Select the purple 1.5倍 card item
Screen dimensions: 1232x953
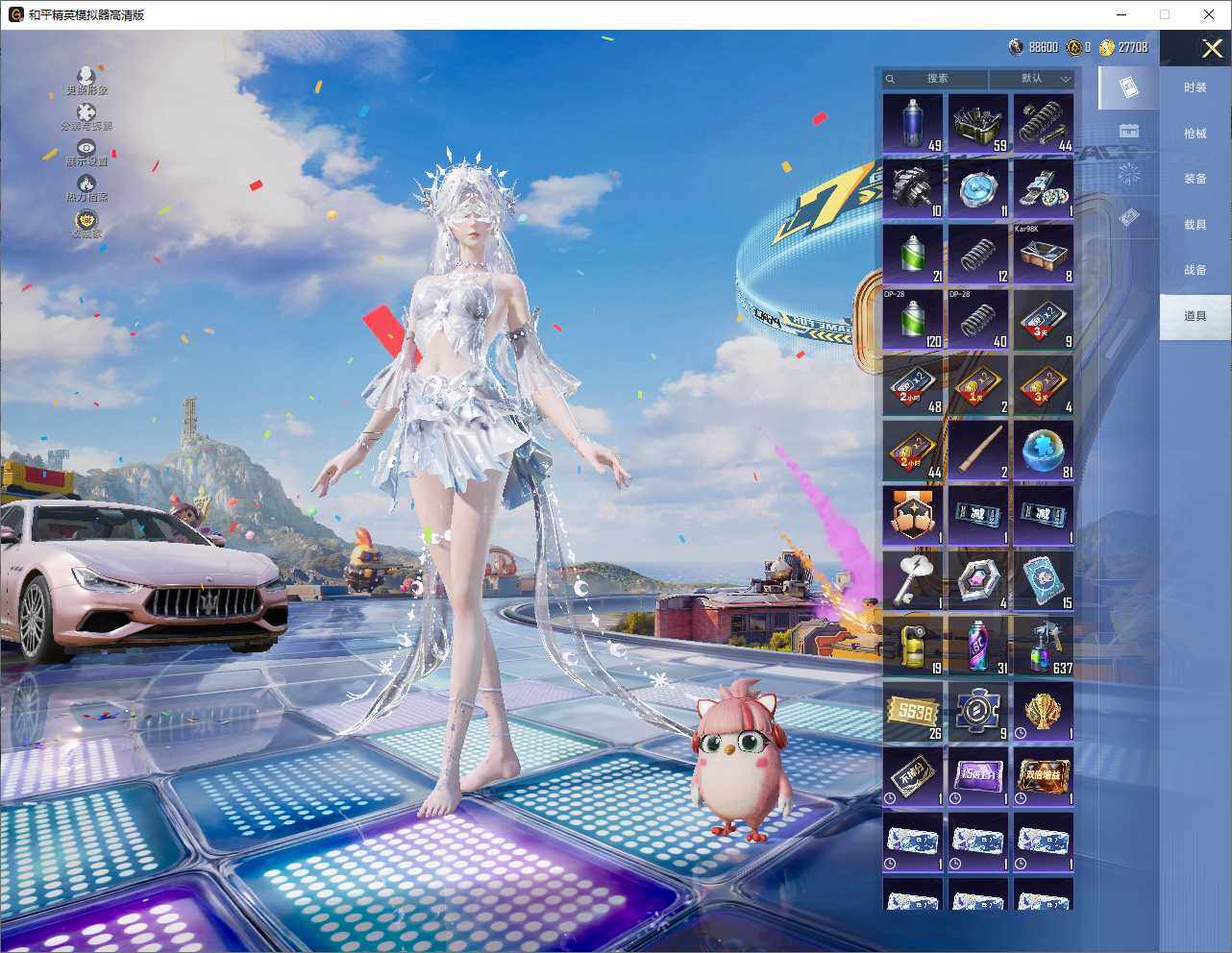(x=978, y=776)
